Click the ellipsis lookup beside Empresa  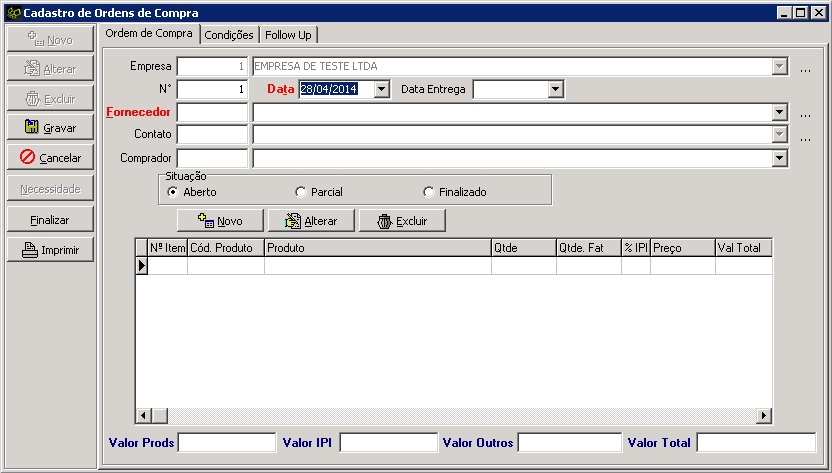point(806,69)
